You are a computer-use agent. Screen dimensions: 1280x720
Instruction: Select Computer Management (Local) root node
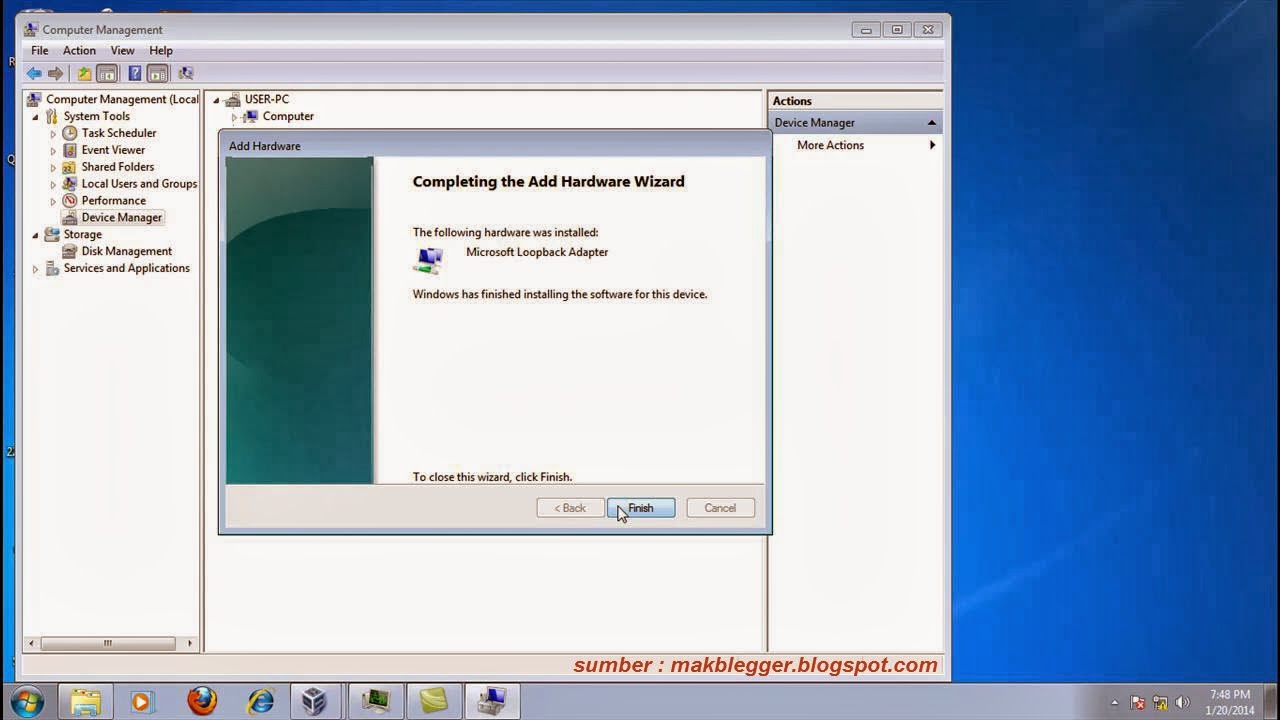[122, 99]
